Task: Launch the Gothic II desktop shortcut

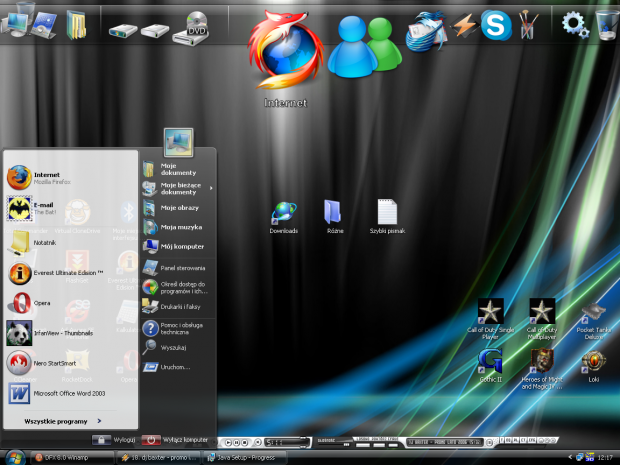Action: 490,365
